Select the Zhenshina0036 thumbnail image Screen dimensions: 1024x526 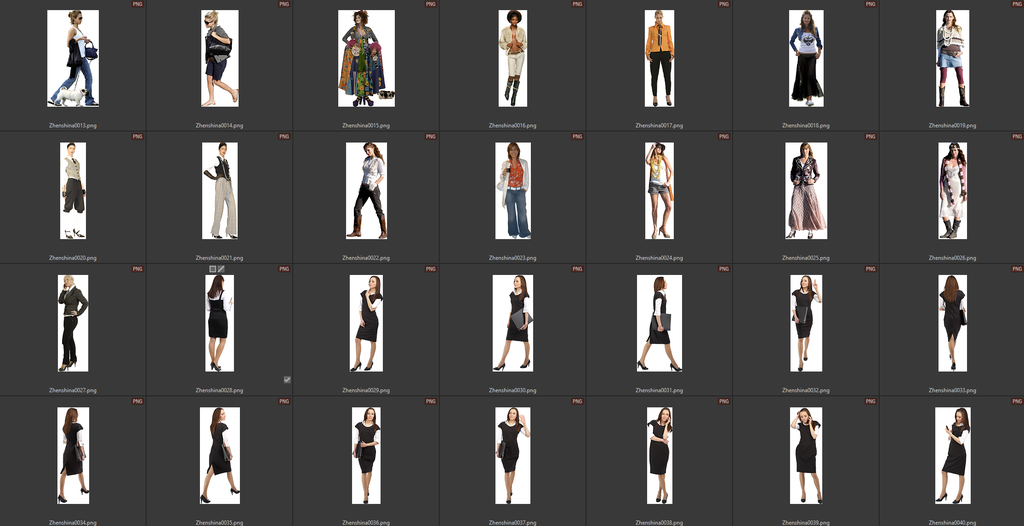tap(366, 454)
